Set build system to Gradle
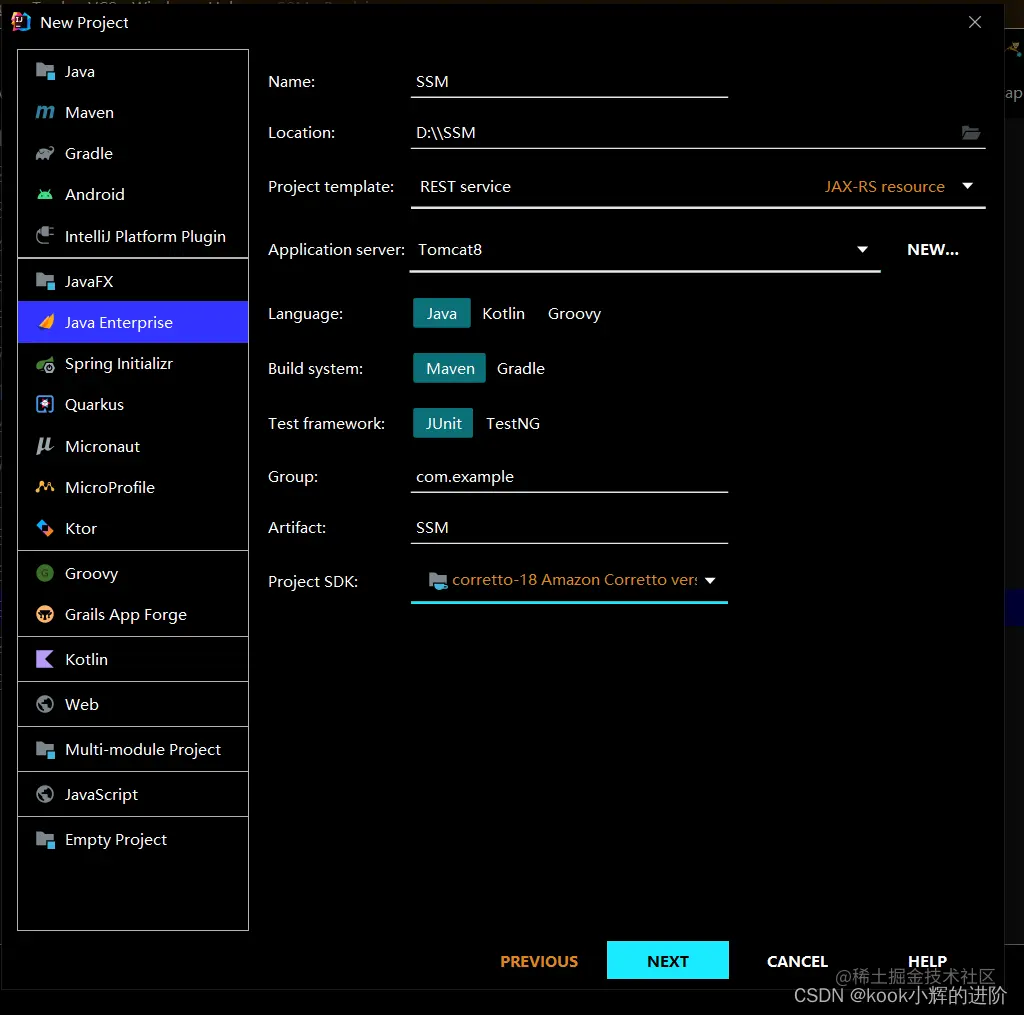Viewport: 1024px width, 1015px height. coord(520,368)
